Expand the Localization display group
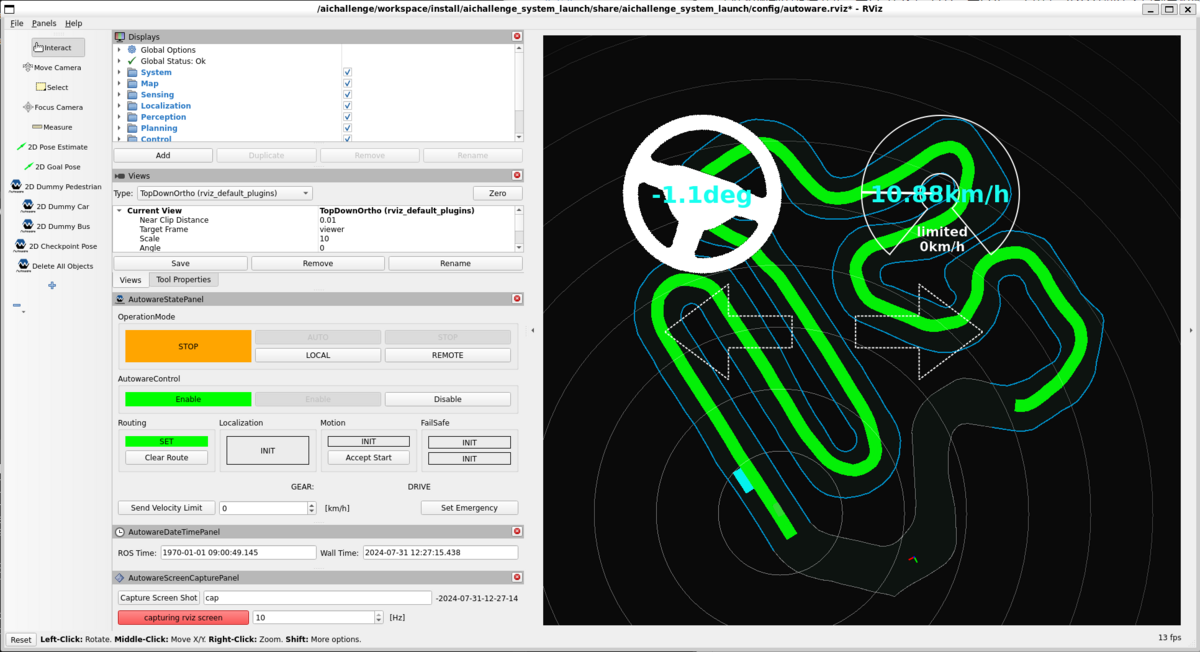This screenshot has height=652, width=1200. point(119,106)
